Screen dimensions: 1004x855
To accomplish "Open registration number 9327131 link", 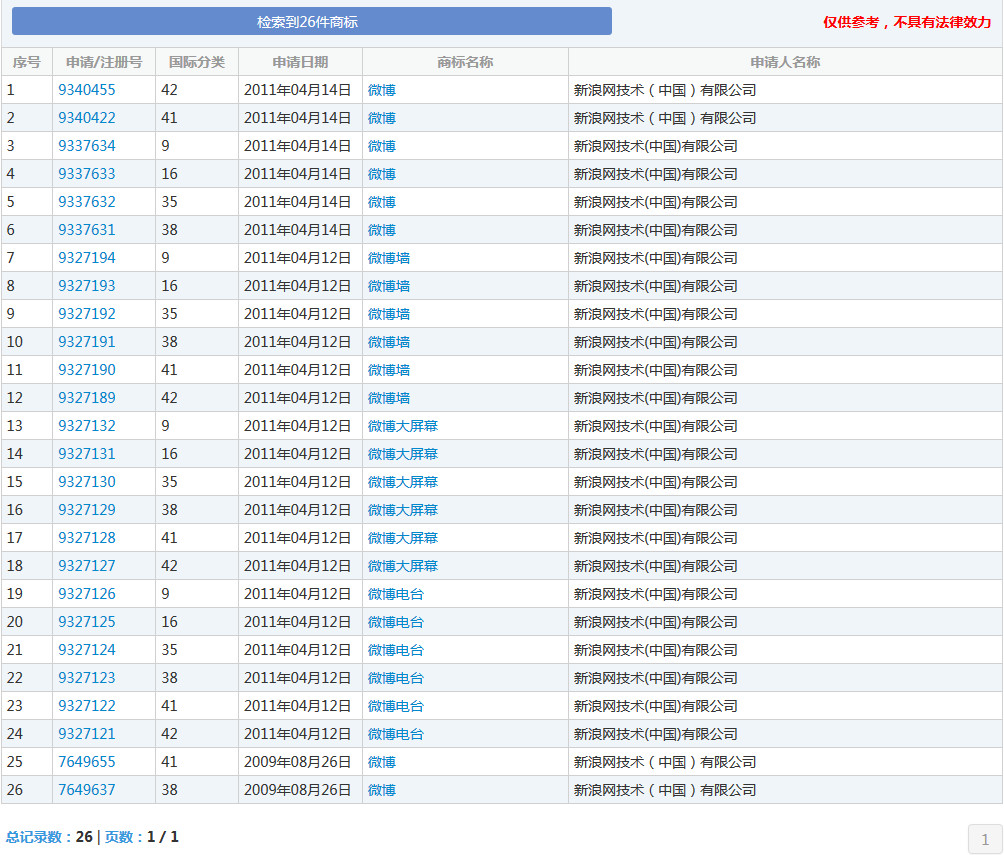I will coord(86,454).
